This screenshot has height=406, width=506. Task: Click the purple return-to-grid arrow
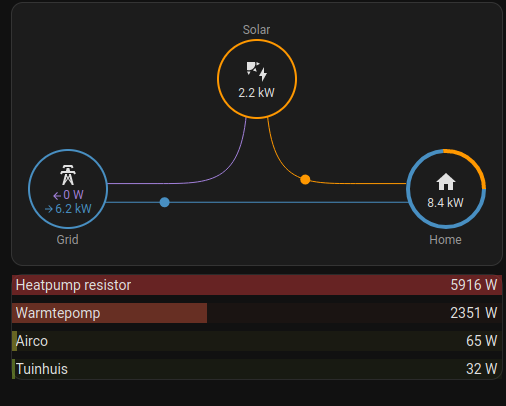[x=57, y=195]
